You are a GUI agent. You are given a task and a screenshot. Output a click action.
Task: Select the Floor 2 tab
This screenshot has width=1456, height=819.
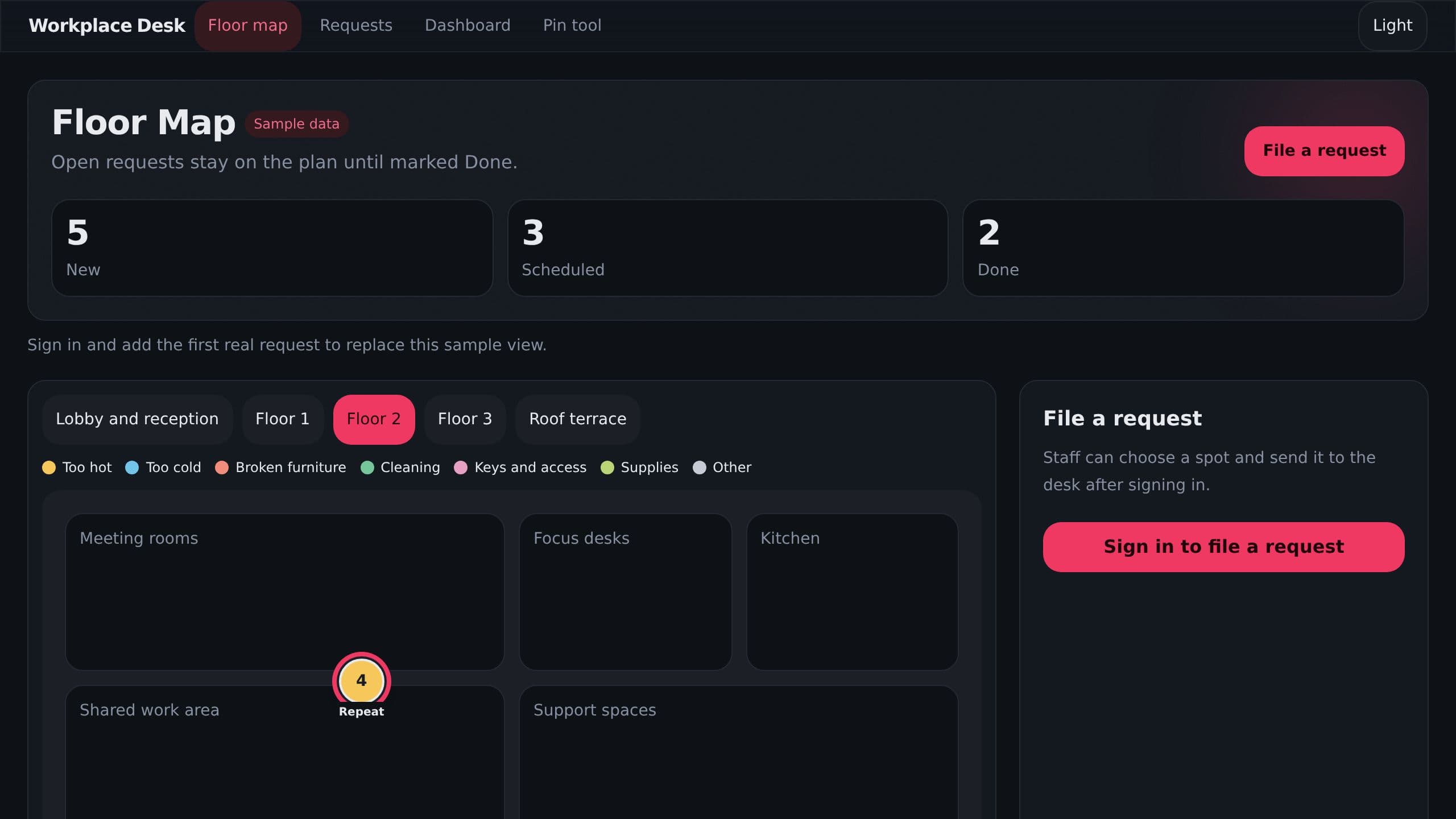374,419
